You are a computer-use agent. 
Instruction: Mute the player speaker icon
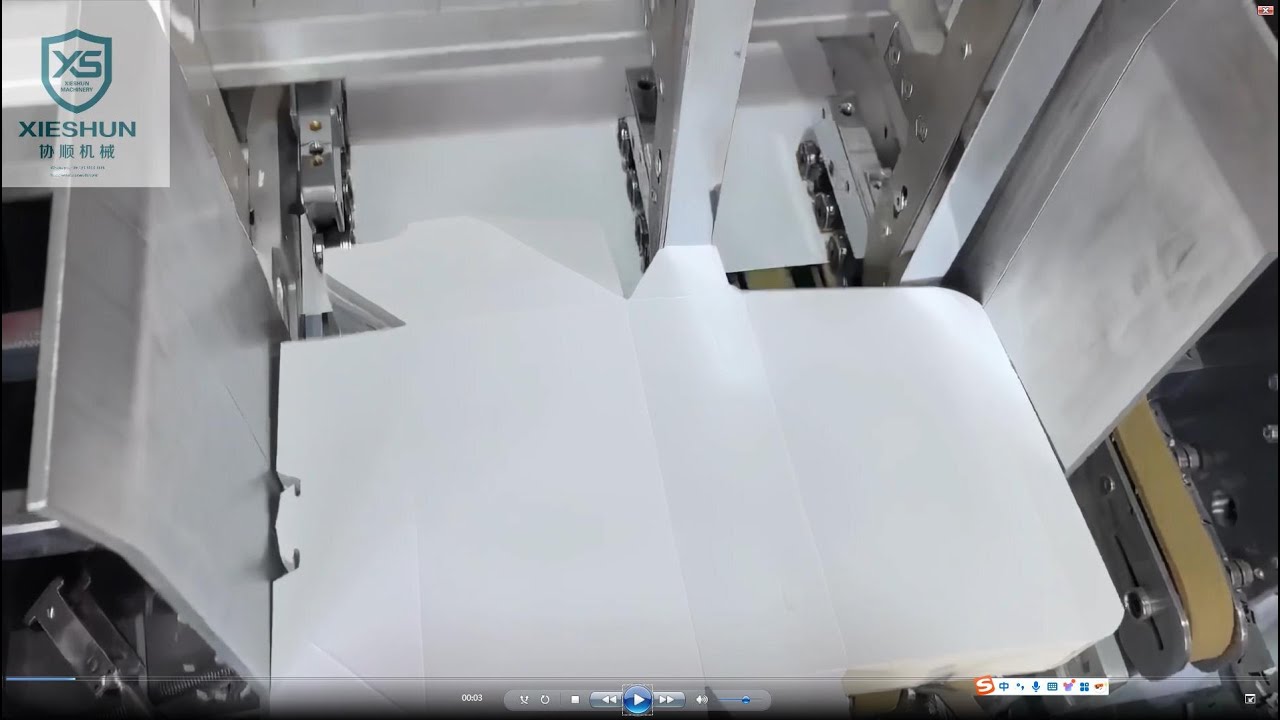[x=702, y=700]
